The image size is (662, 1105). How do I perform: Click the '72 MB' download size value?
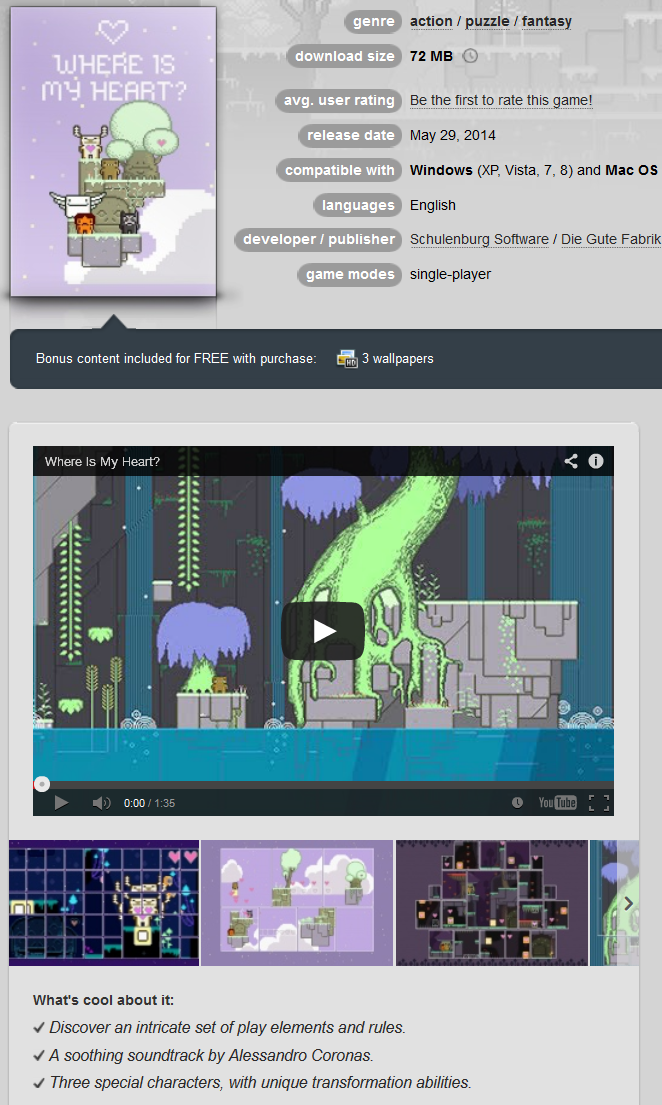click(x=431, y=56)
